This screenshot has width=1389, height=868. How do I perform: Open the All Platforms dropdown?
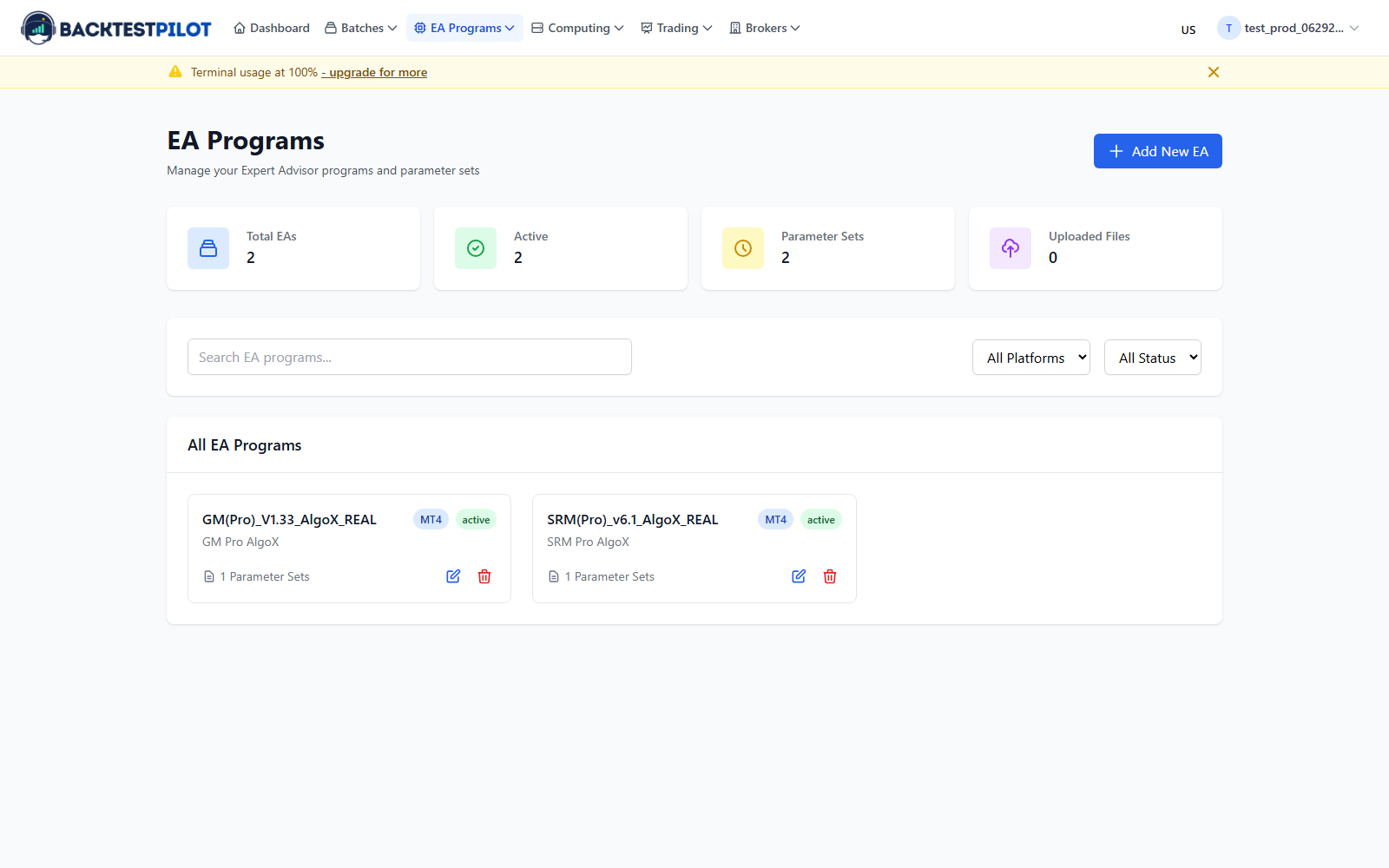[1031, 358]
